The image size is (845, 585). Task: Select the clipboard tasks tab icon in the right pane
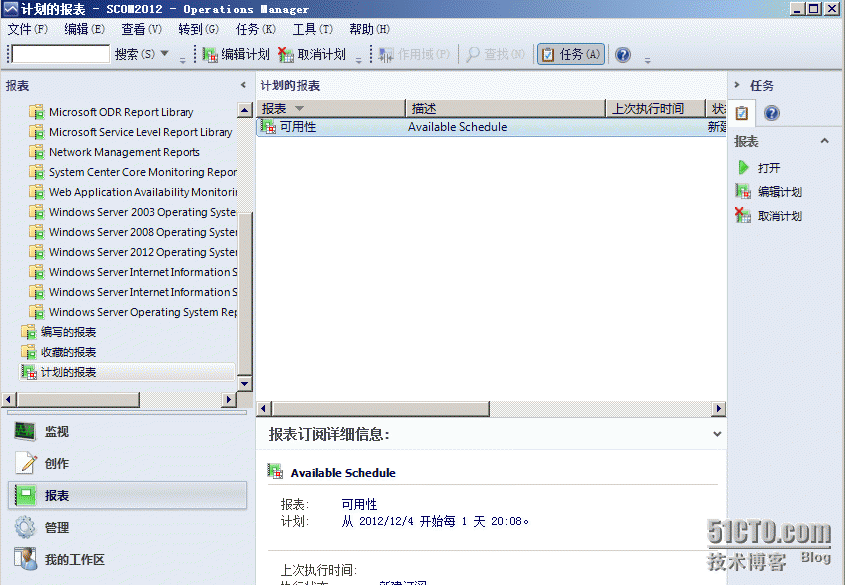pos(742,113)
